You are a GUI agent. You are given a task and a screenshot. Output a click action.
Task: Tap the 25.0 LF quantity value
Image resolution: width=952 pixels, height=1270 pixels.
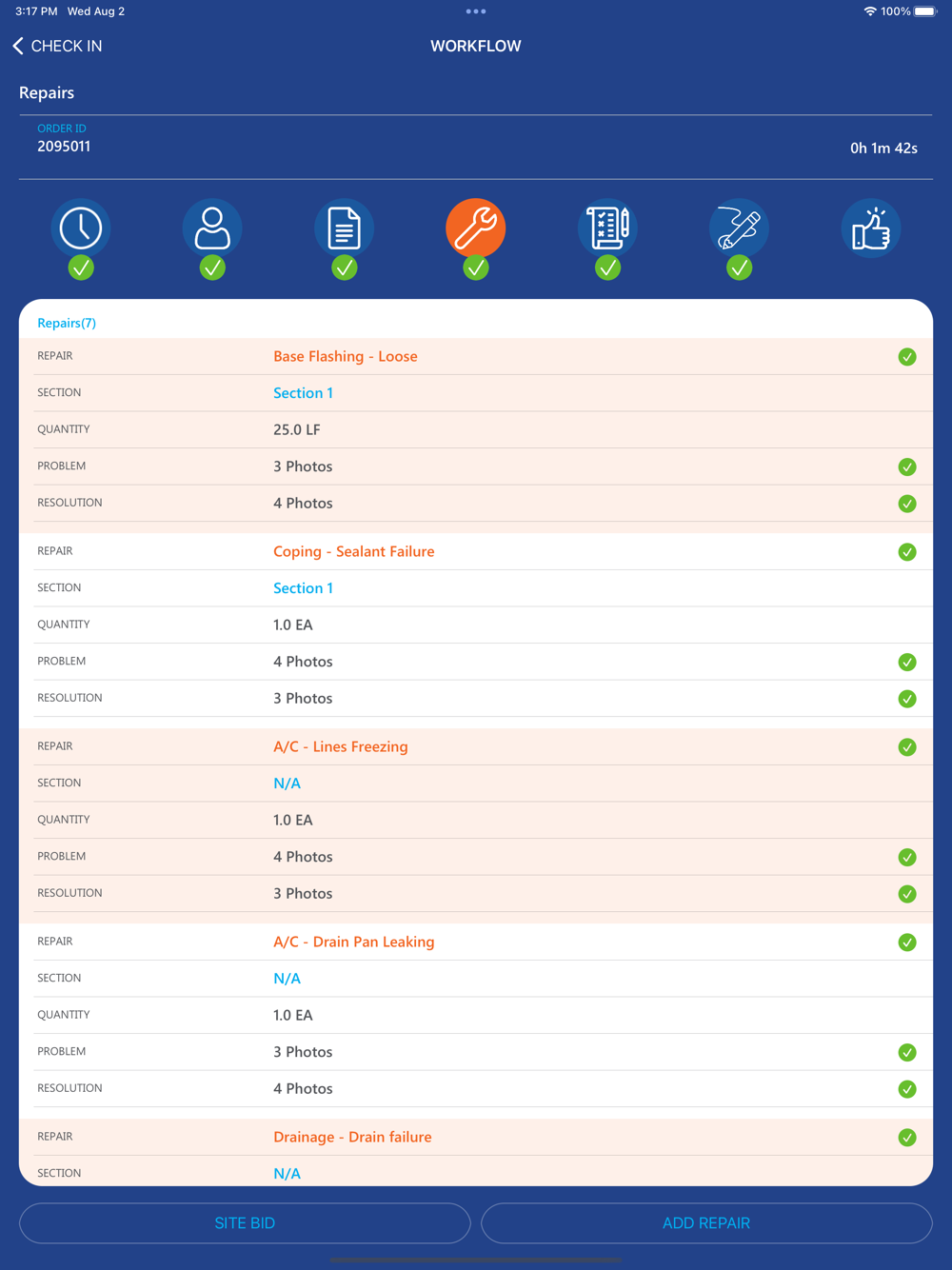297,430
